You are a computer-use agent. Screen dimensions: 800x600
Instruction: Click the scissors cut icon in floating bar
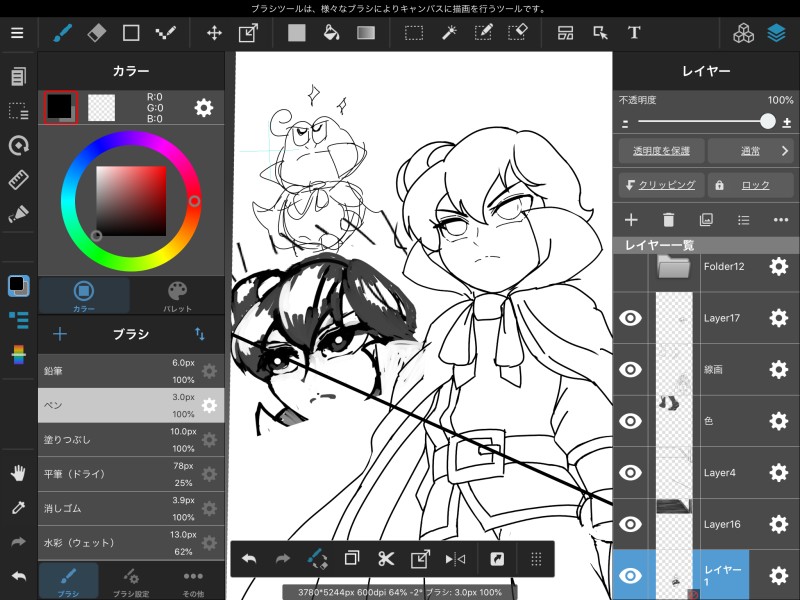point(386,559)
